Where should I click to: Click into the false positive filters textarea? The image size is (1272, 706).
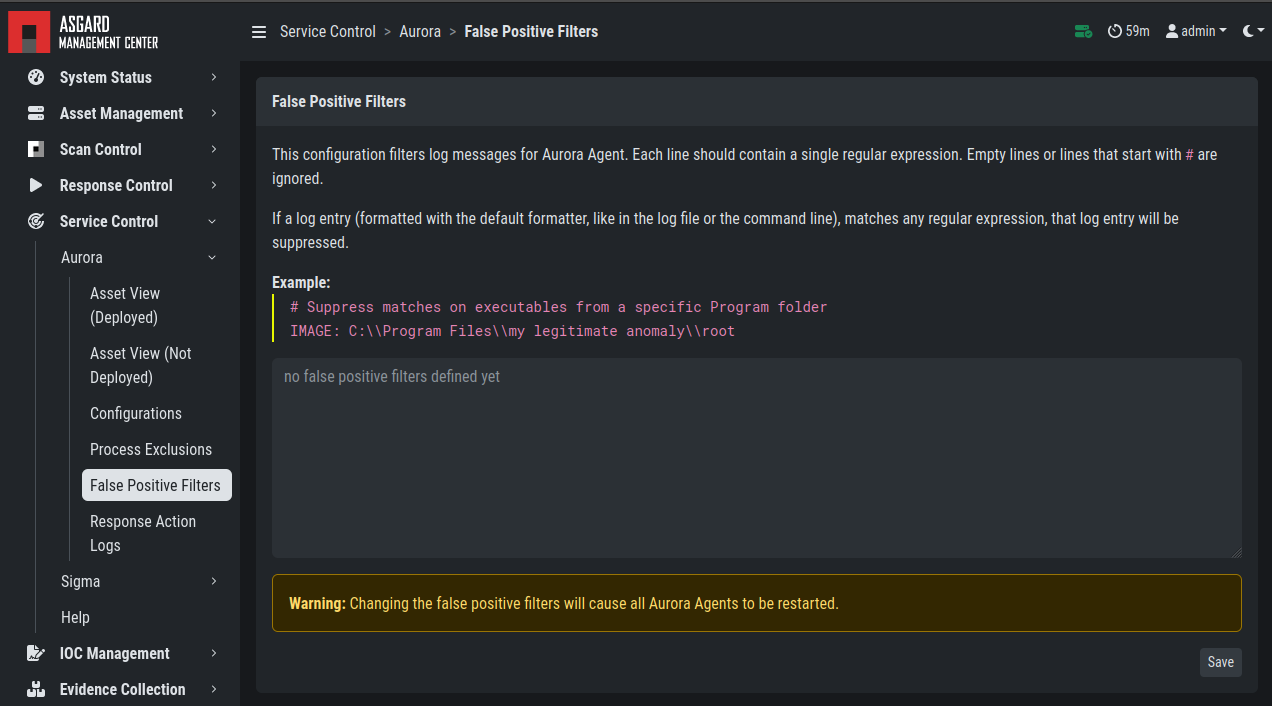tap(757, 458)
